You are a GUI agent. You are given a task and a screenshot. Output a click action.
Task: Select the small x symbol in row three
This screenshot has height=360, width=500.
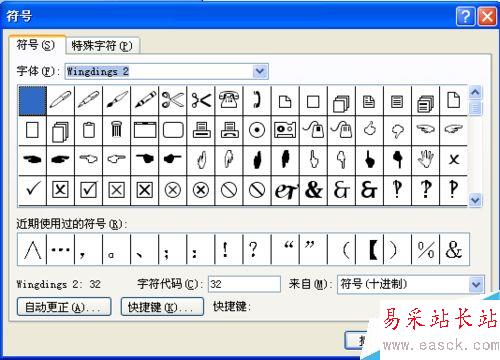tap(453, 160)
